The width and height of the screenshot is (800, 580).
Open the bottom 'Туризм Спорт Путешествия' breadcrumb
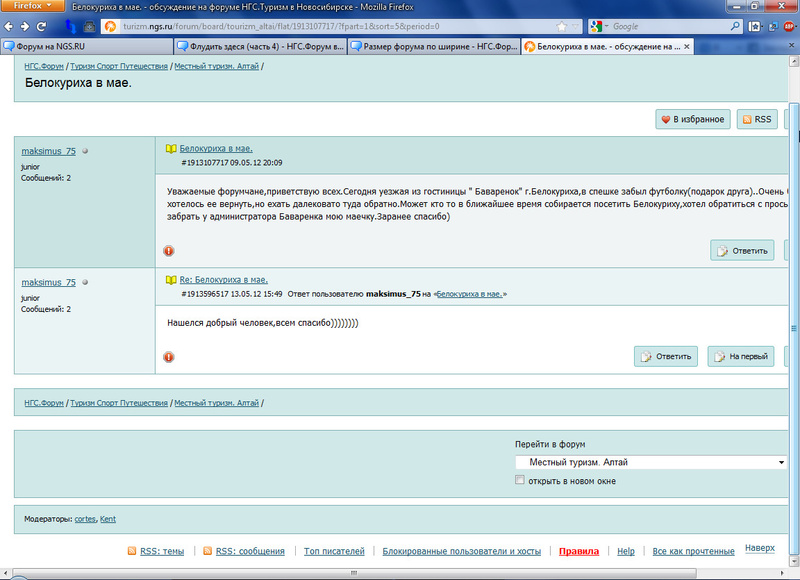coord(119,403)
